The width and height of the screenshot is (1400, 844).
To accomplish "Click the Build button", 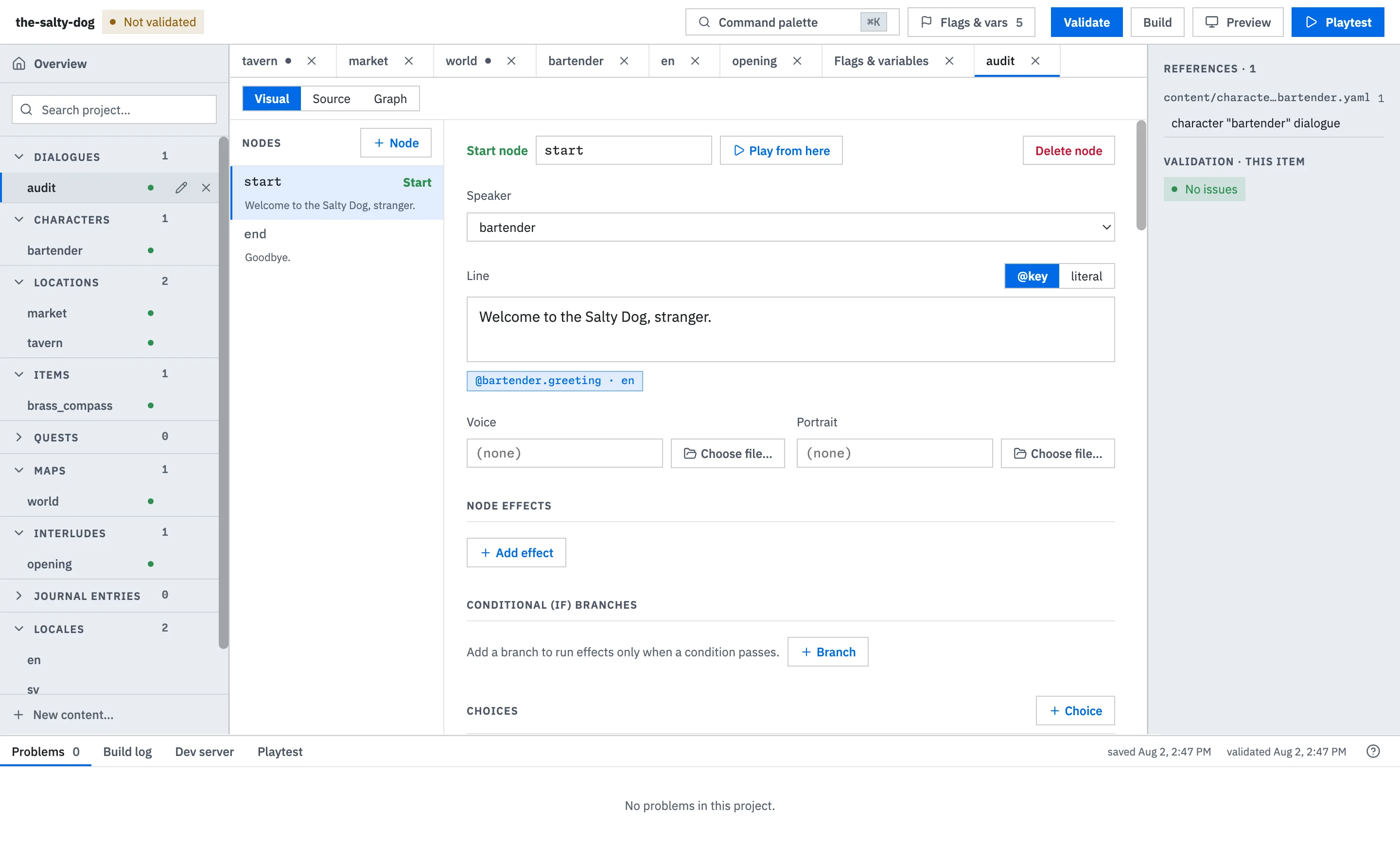I will (1157, 22).
